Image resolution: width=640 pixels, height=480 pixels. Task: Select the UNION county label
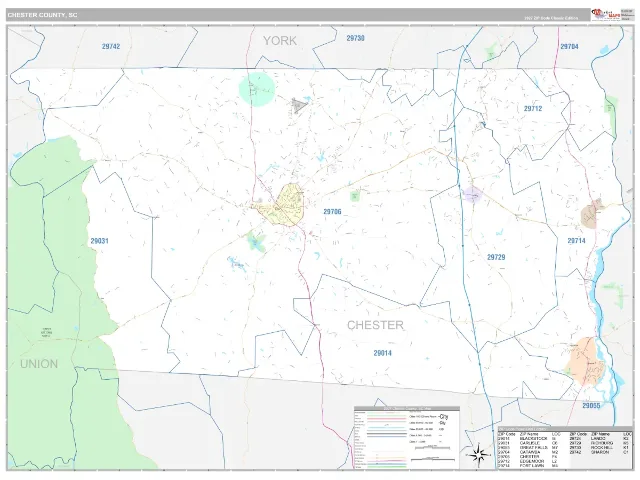click(x=39, y=364)
